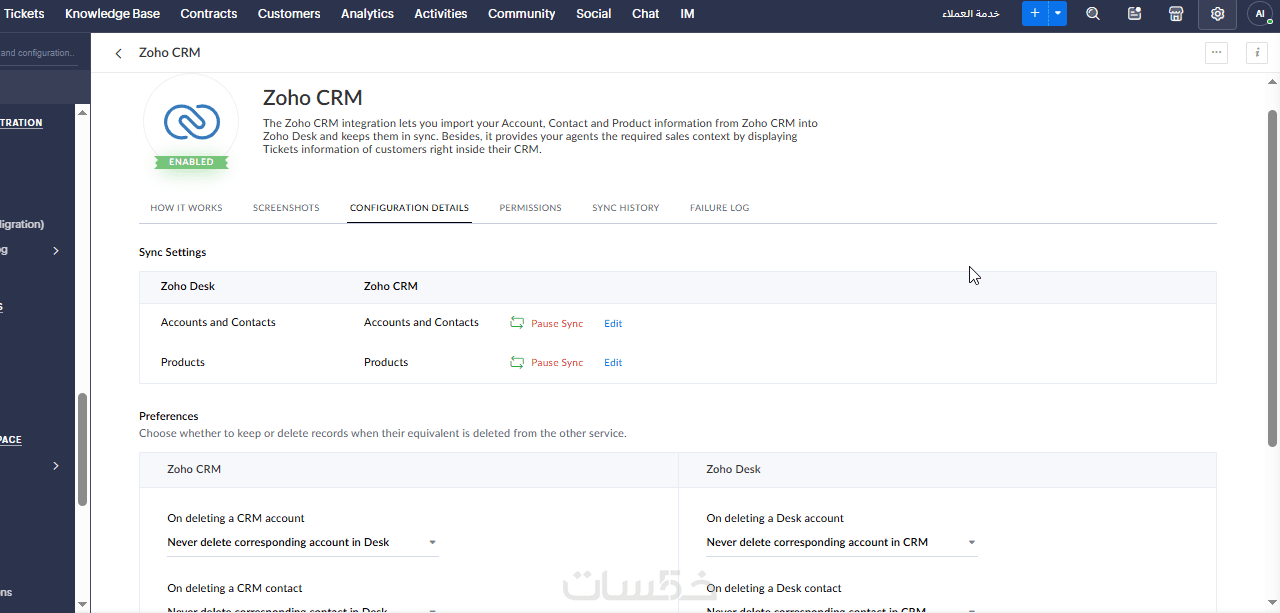Click the info icon button
Screen dimensions: 1280x613
point(1257,53)
